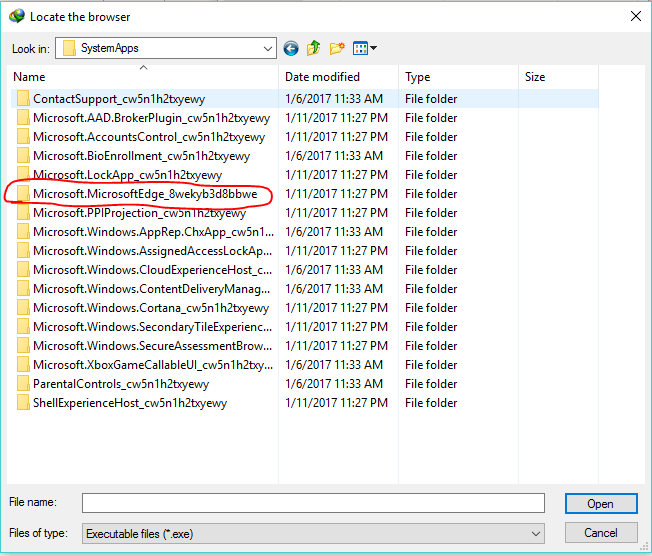The width and height of the screenshot is (652, 556).
Task: Sort by the Name column header
Action: pos(143,77)
